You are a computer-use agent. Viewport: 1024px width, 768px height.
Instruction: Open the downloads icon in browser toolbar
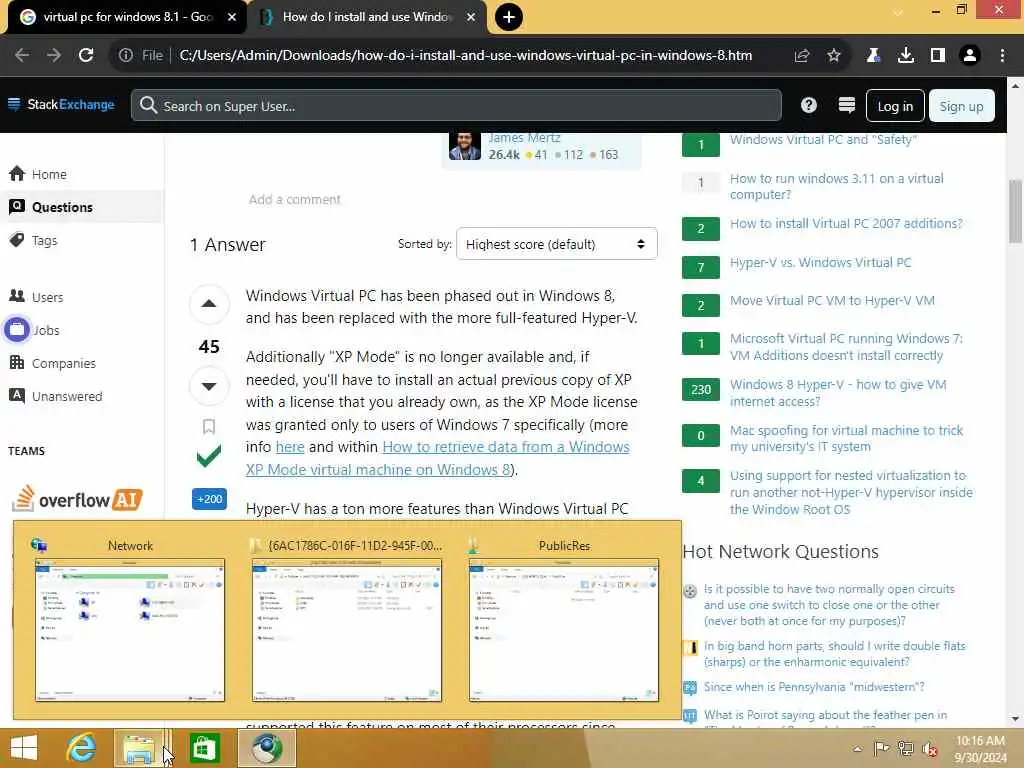(x=906, y=56)
